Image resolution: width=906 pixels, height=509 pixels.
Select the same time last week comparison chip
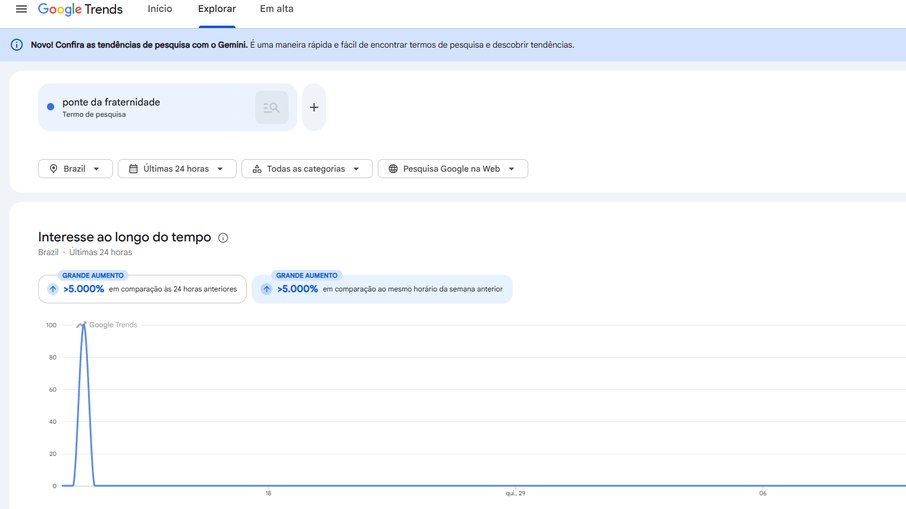(x=382, y=288)
